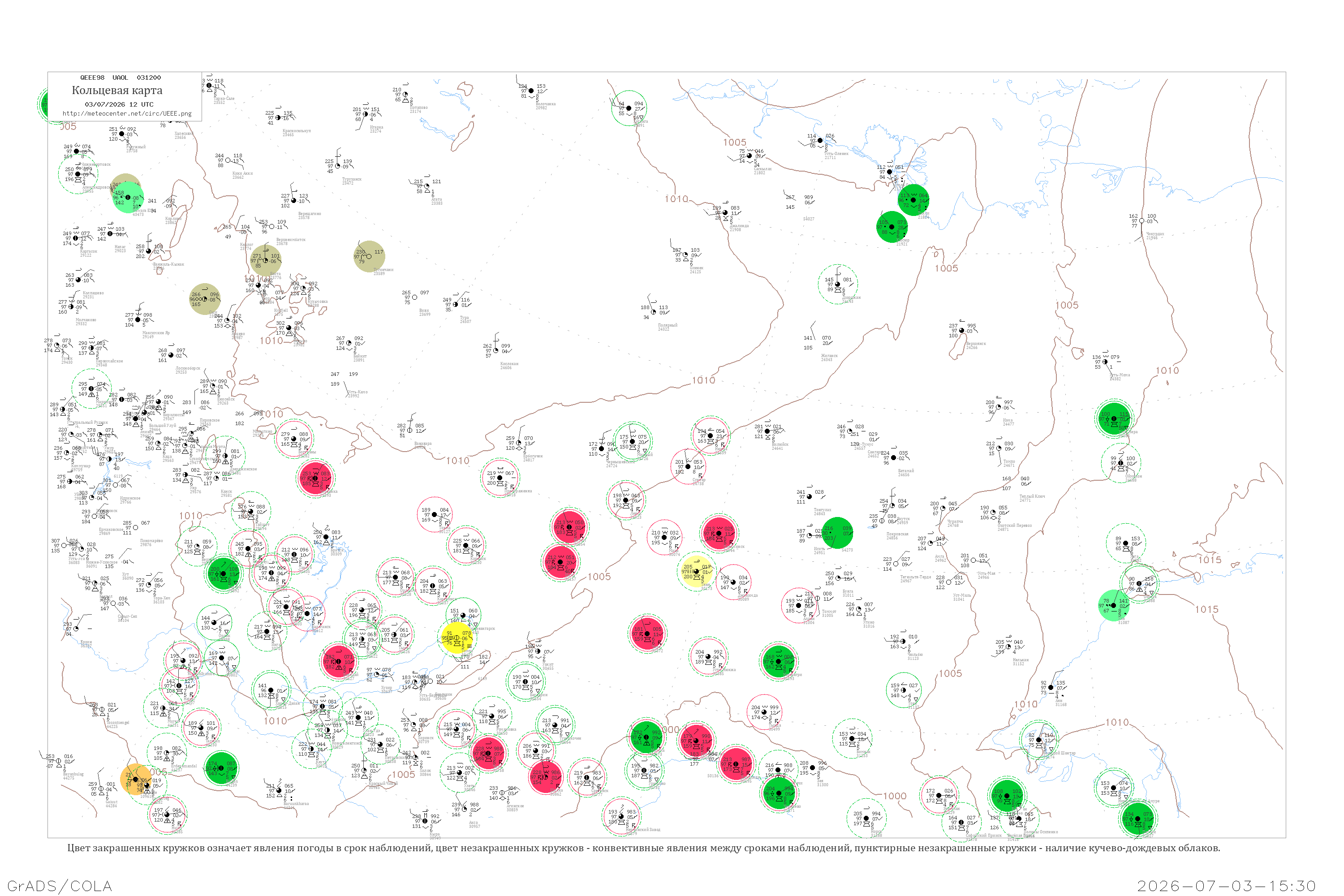Screen dimensions: 1344x896
Task: Click the "Чокурдах" station label
Action: (1155, 234)
